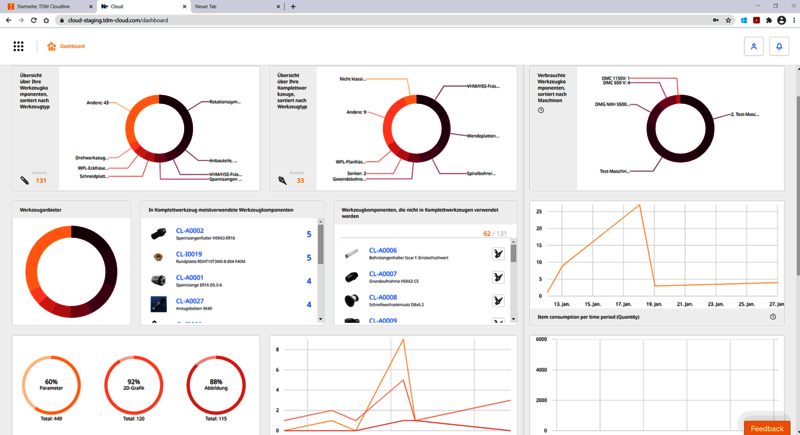Click clock icon in machine consumption card

(541, 110)
